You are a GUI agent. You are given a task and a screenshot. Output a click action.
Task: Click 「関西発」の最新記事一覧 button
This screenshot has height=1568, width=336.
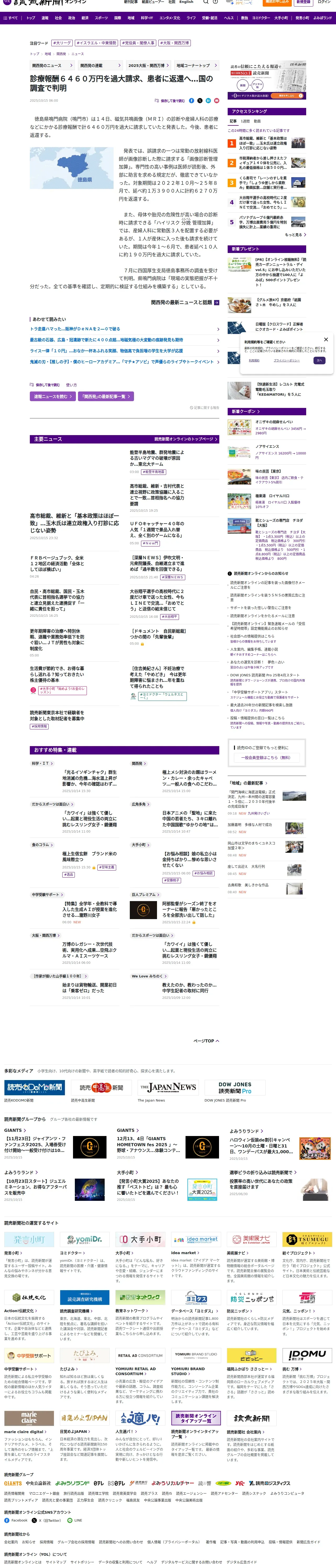(x=106, y=396)
